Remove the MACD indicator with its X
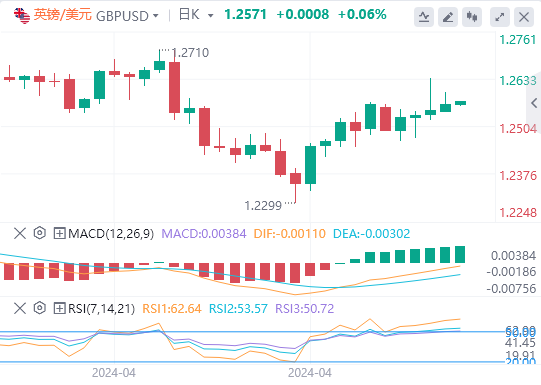 tap(20, 234)
